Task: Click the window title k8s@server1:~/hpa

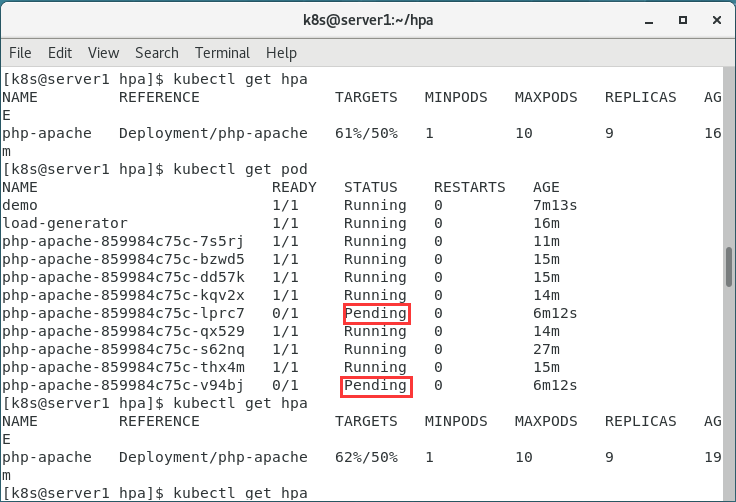Action: [x=368, y=20]
